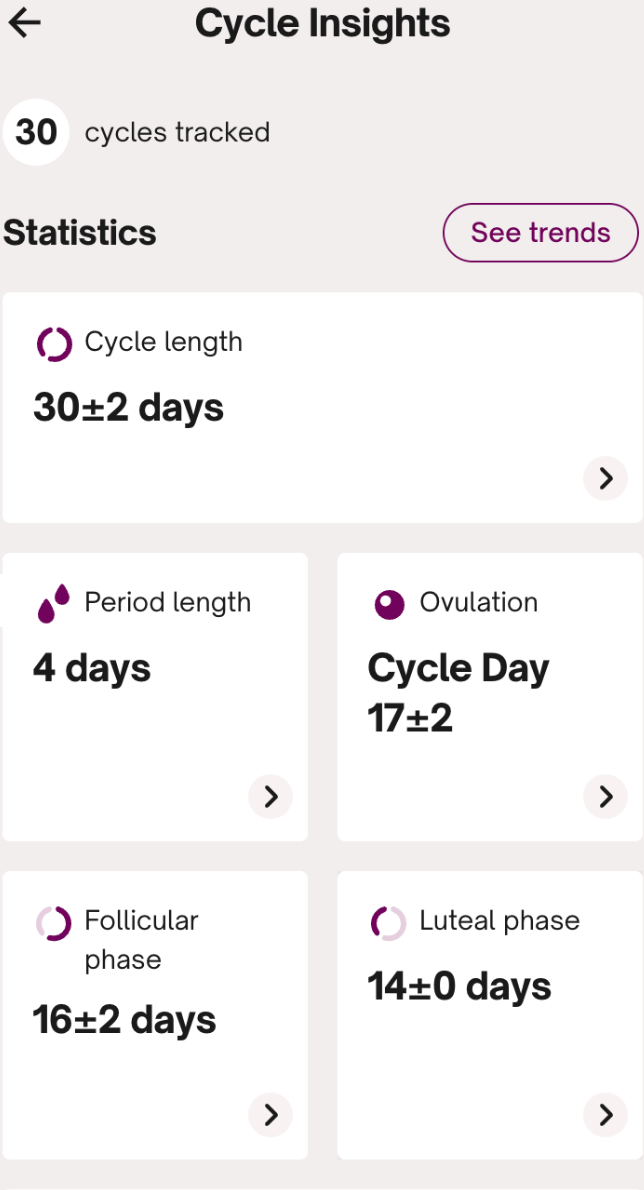
Task: Click the Luteal phase ring icon
Action: click(x=389, y=922)
